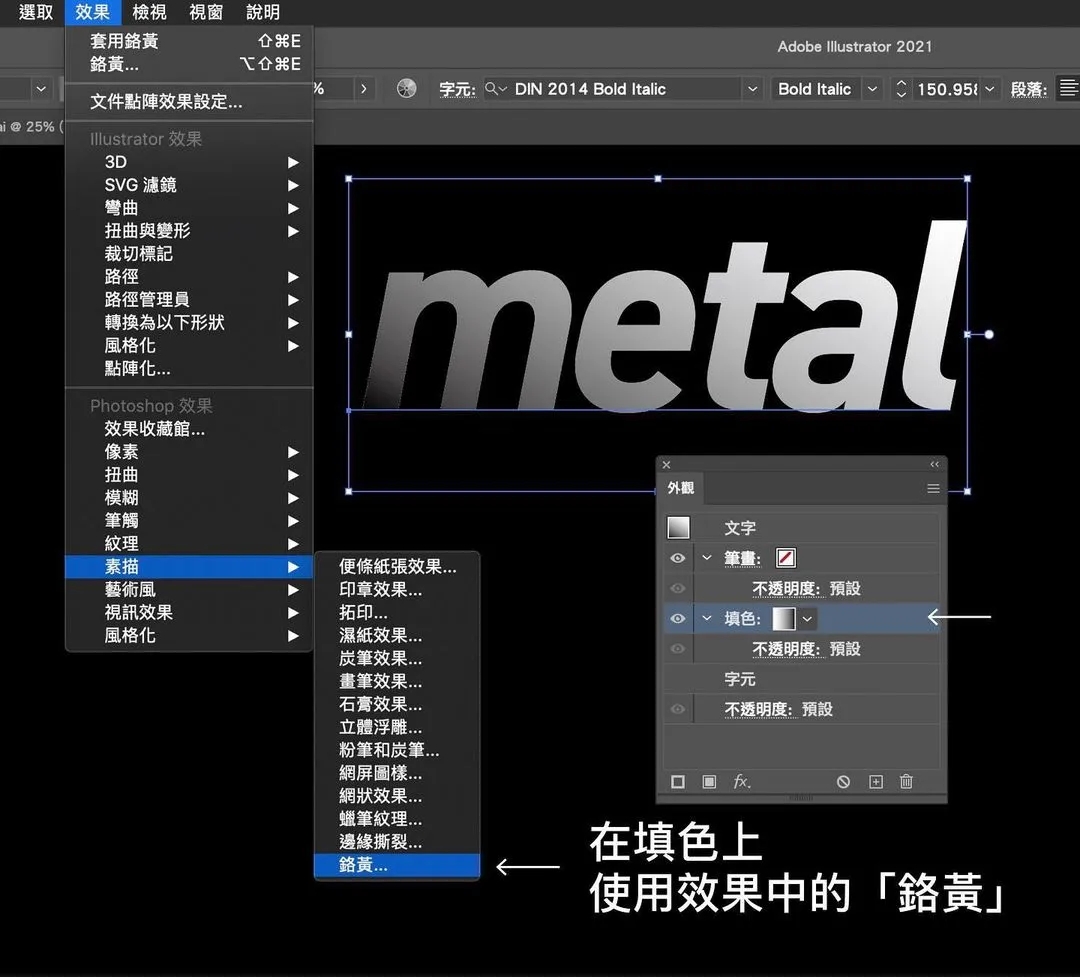Open the 選取 menu in menu bar

tap(36, 12)
